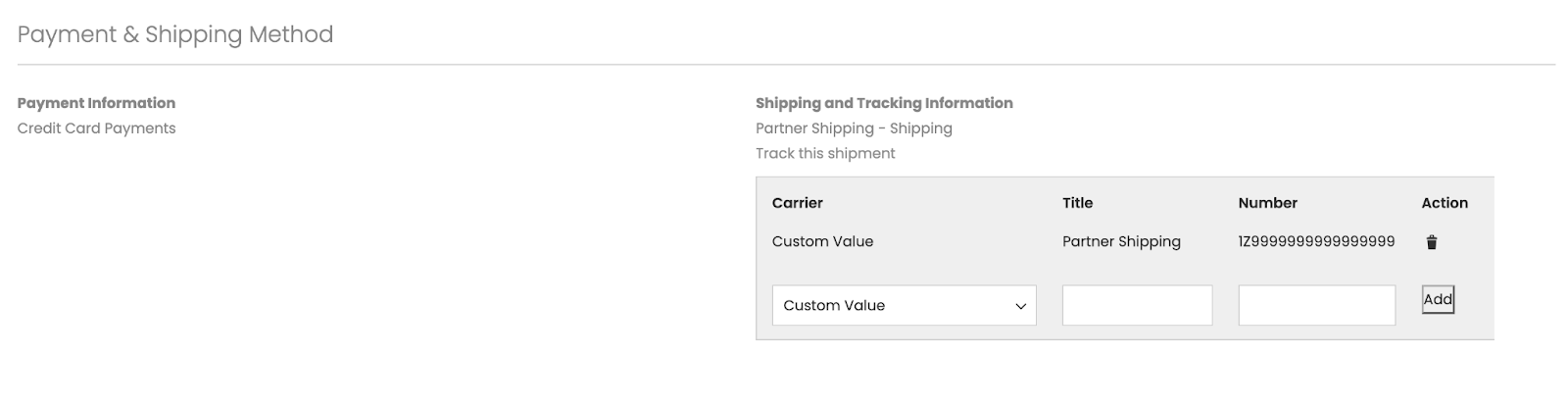Add the new tracking number

click(1438, 300)
